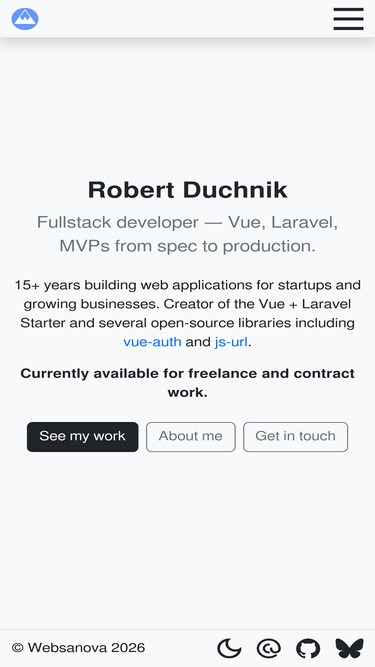This screenshot has width=375, height=667.
Task: Click the Websanova mountain logo
Action: 25,19
